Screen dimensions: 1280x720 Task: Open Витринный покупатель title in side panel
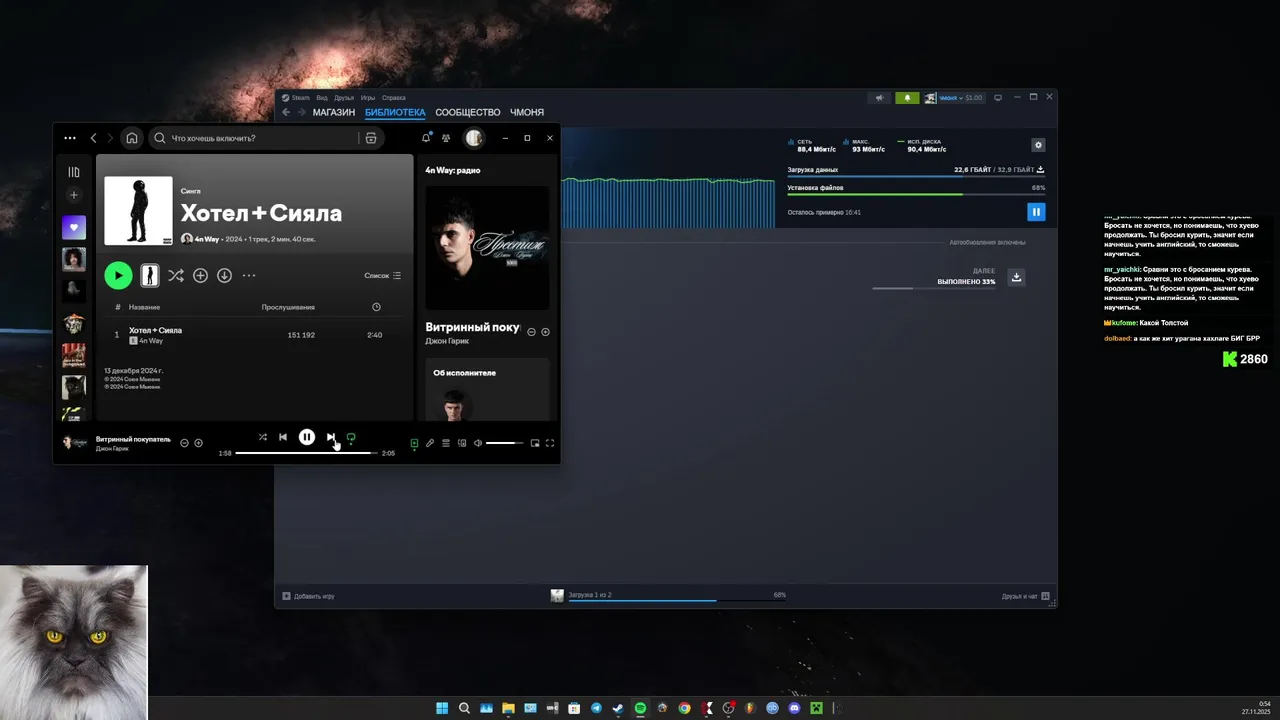coord(472,327)
